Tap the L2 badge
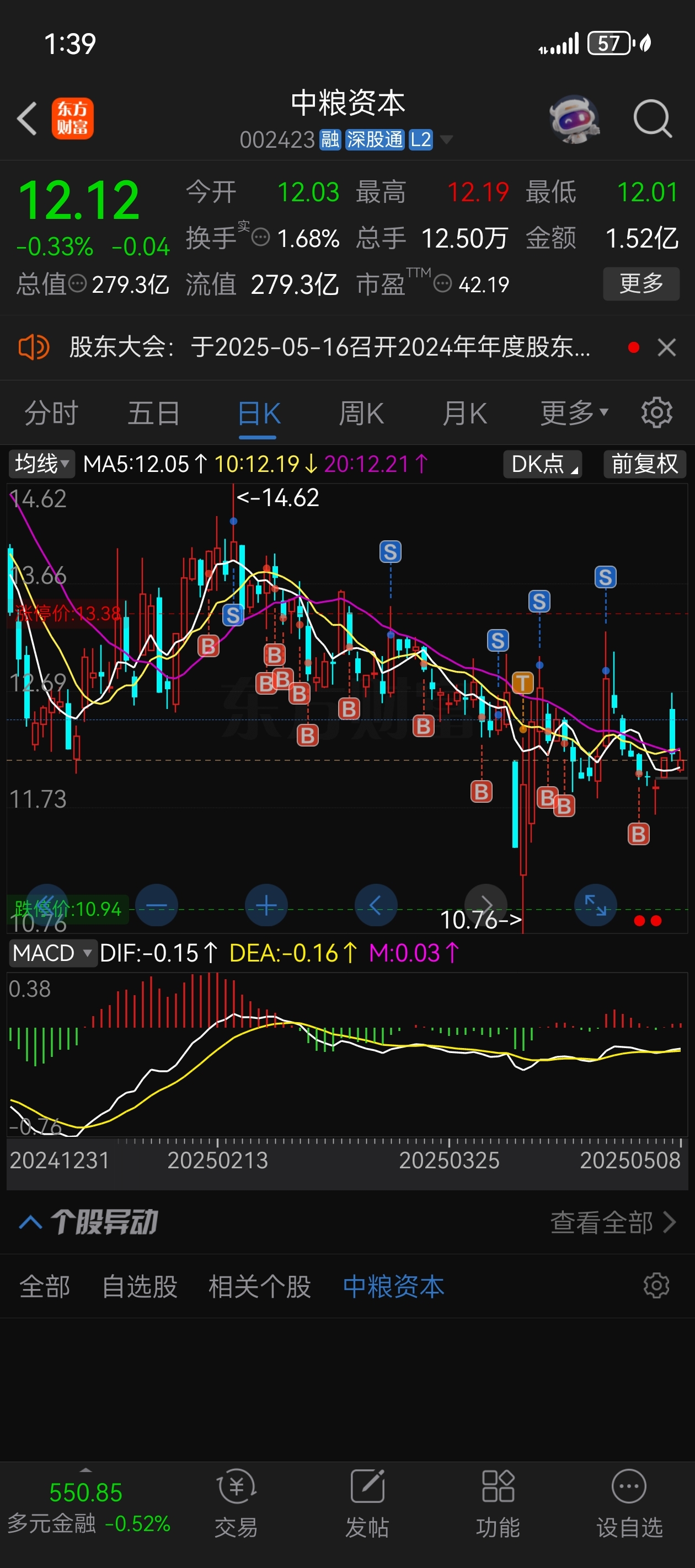 click(420, 140)
